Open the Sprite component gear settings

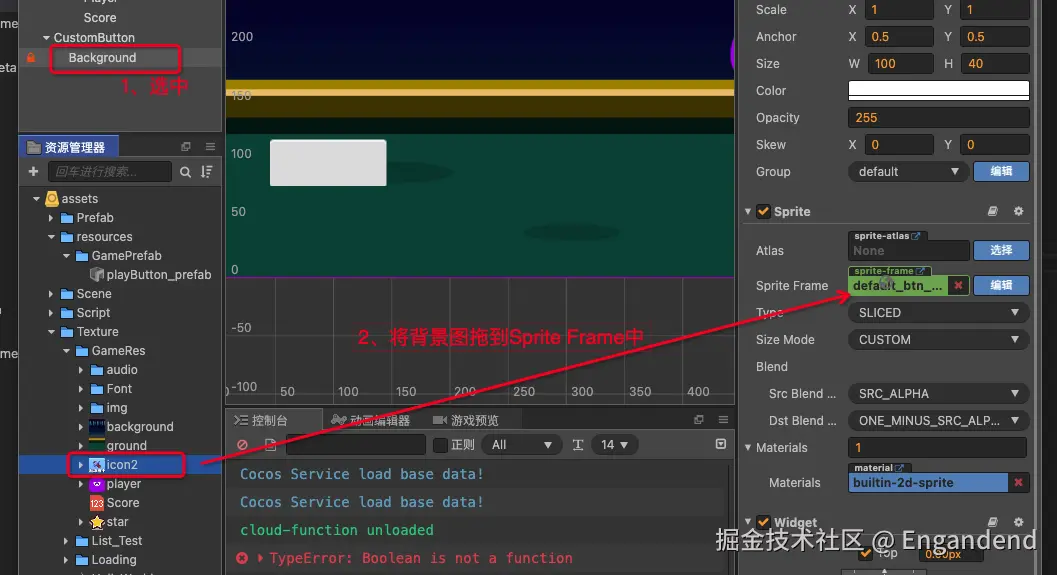coord(1019,212)
